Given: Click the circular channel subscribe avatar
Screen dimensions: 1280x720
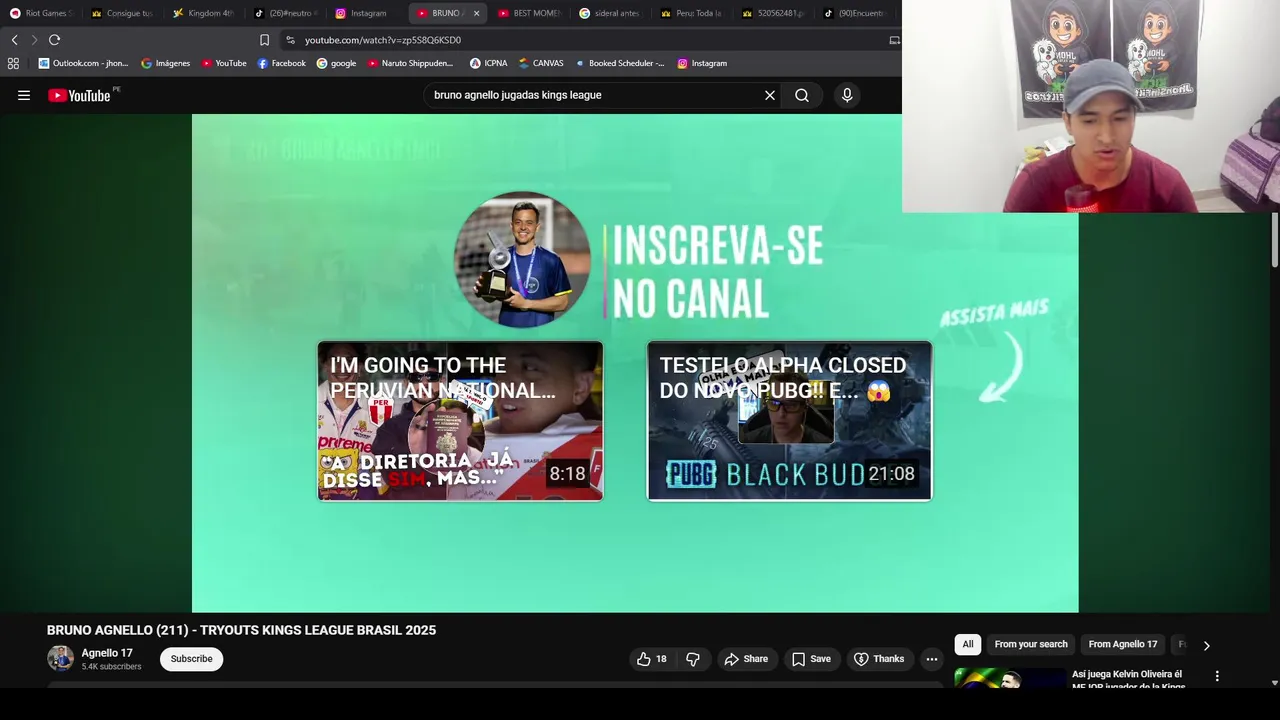Looking at the screenshot, I should coord(522,260).
